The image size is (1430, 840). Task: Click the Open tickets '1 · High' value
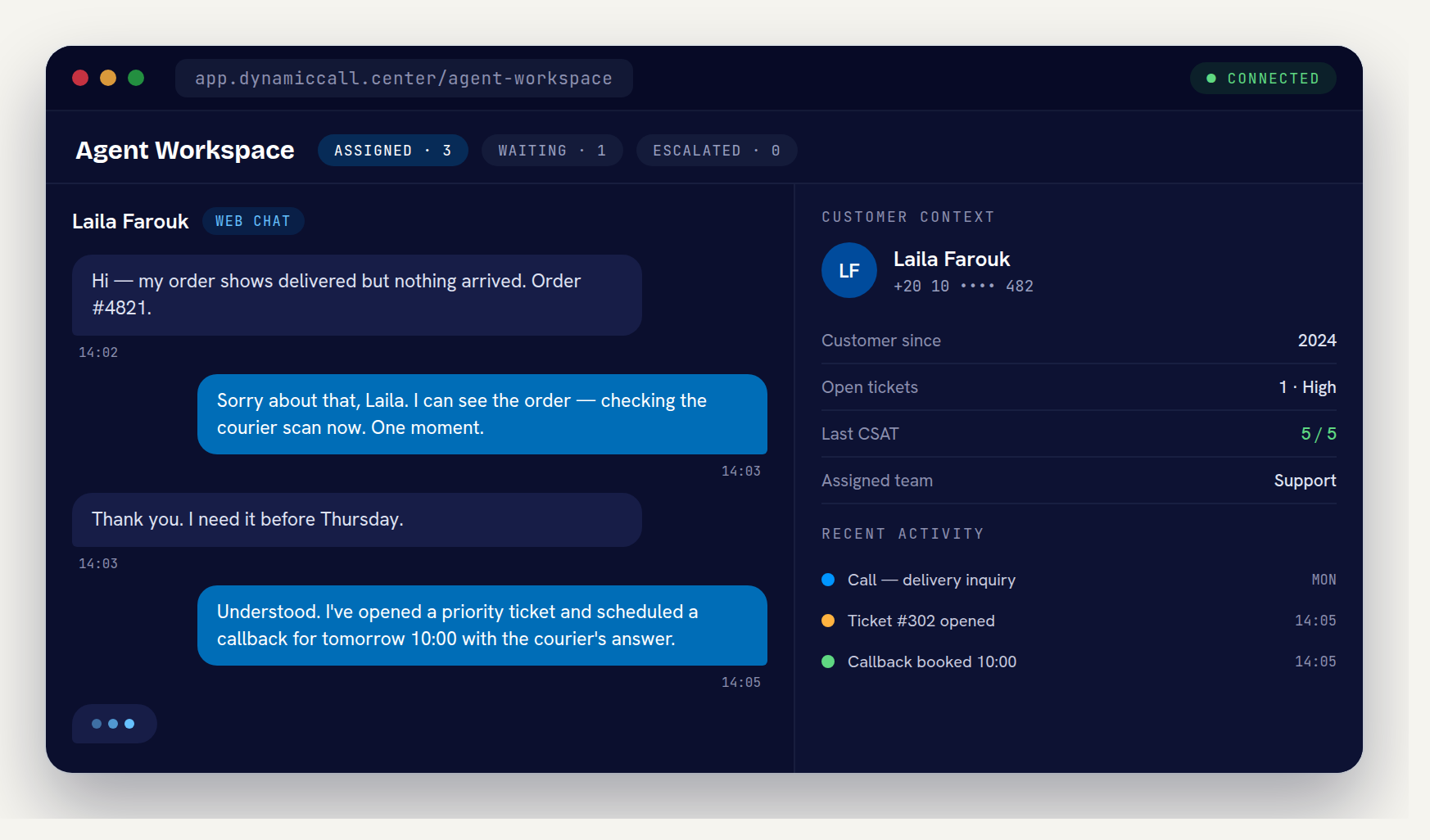click(1307, 387)
